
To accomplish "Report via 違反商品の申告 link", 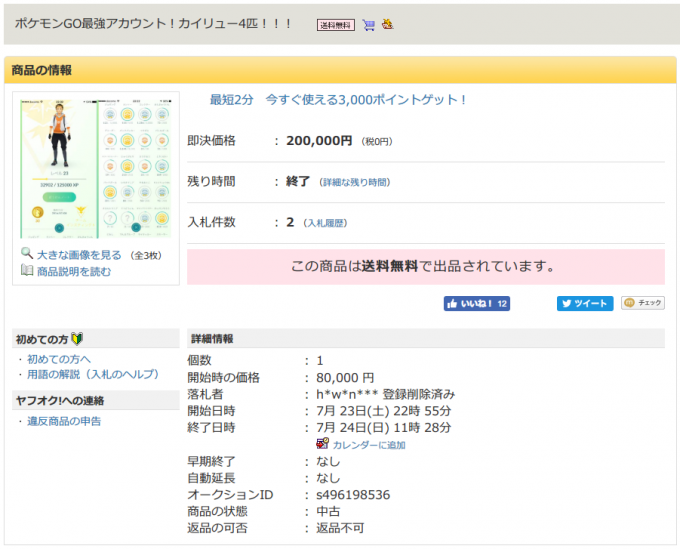I will 64,421.
